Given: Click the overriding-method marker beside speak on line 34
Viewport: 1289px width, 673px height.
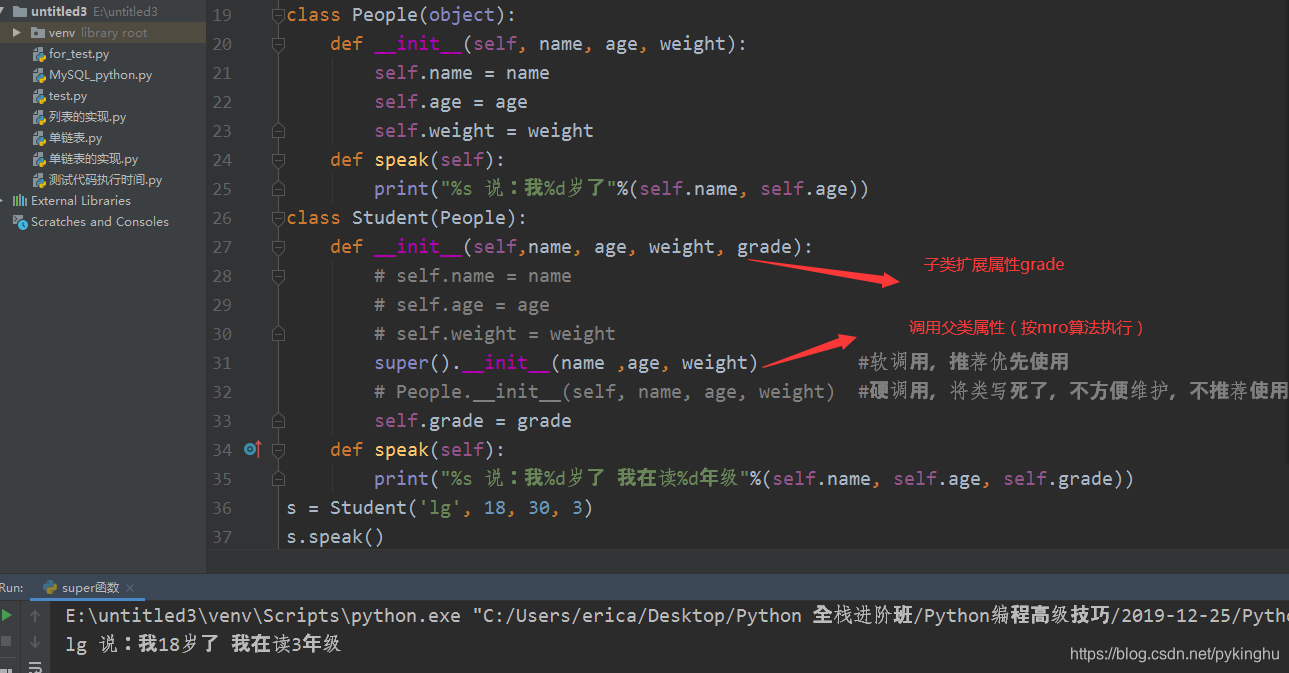Looking at the screenshot, I should click(253, 450).
